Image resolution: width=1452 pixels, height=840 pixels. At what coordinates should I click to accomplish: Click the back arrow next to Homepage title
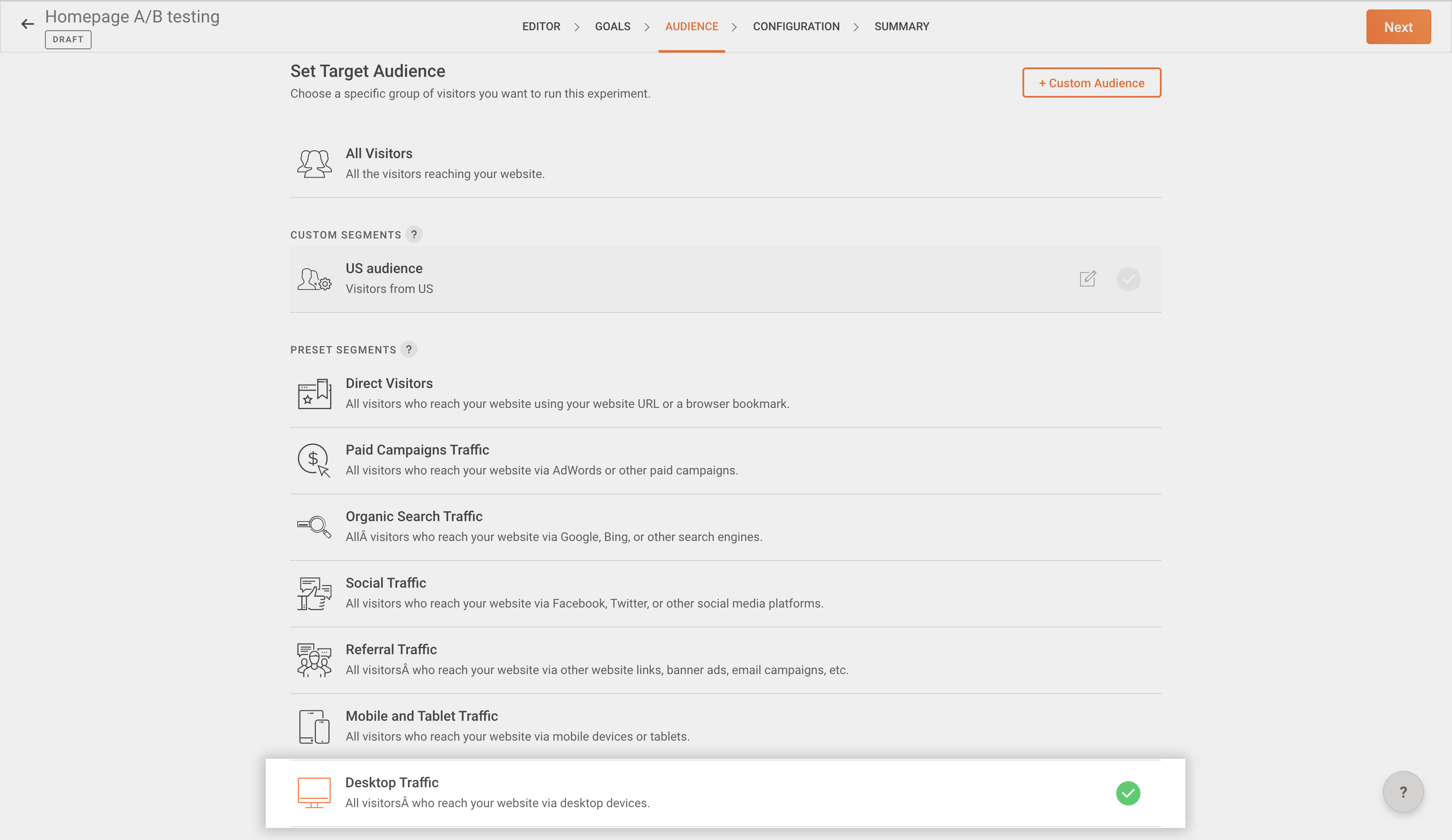pos(27,24)
